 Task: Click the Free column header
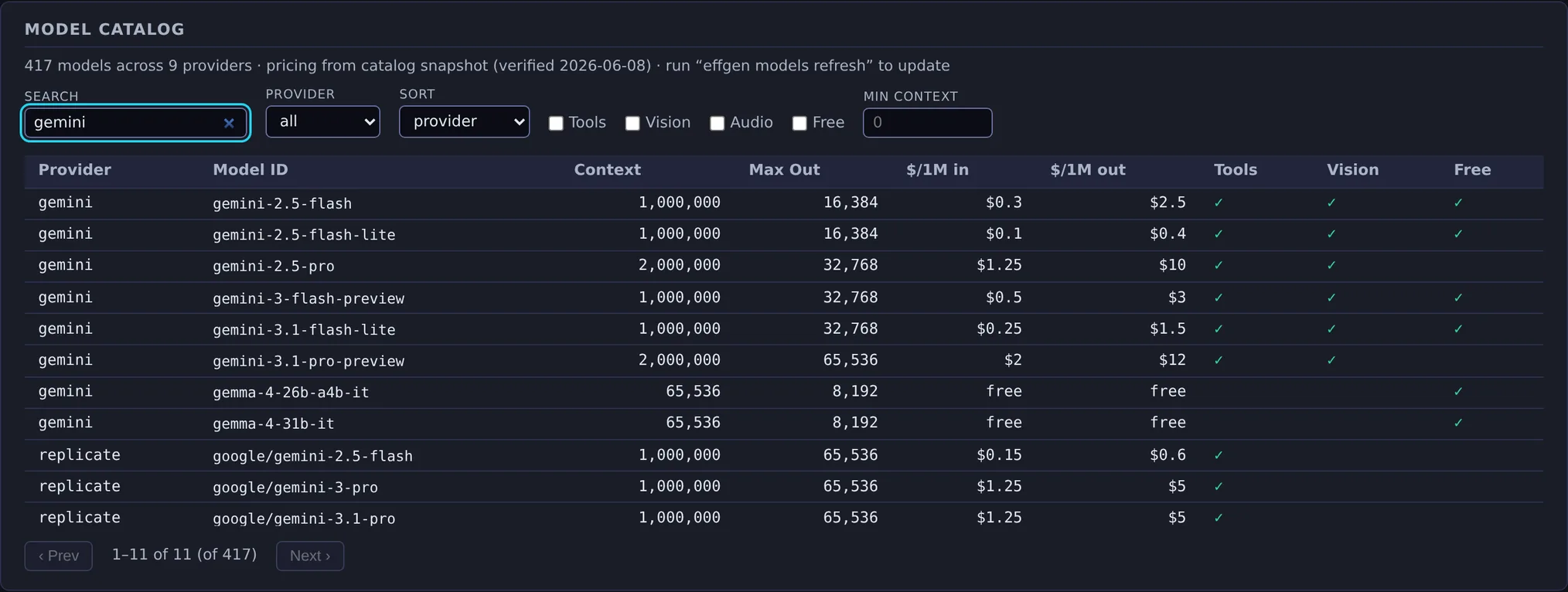tap(1472, 170)
